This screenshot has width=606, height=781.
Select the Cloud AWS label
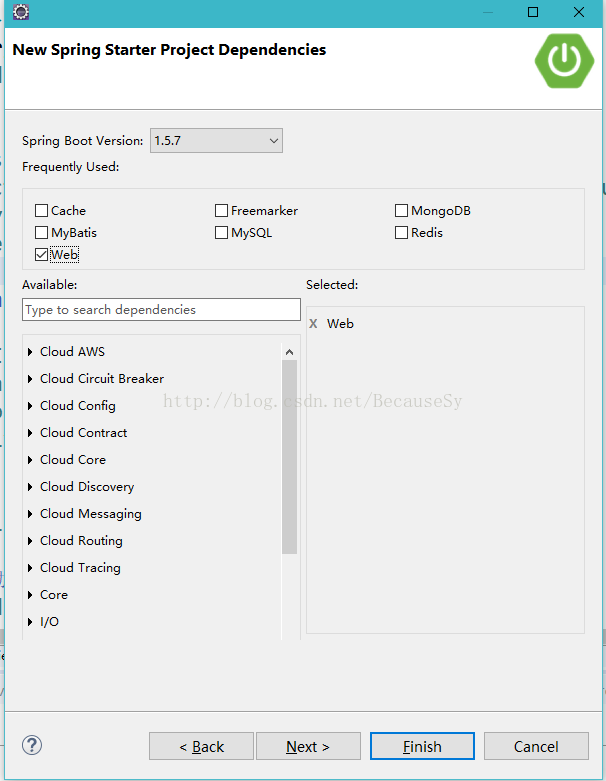click(x=72, y=352)
